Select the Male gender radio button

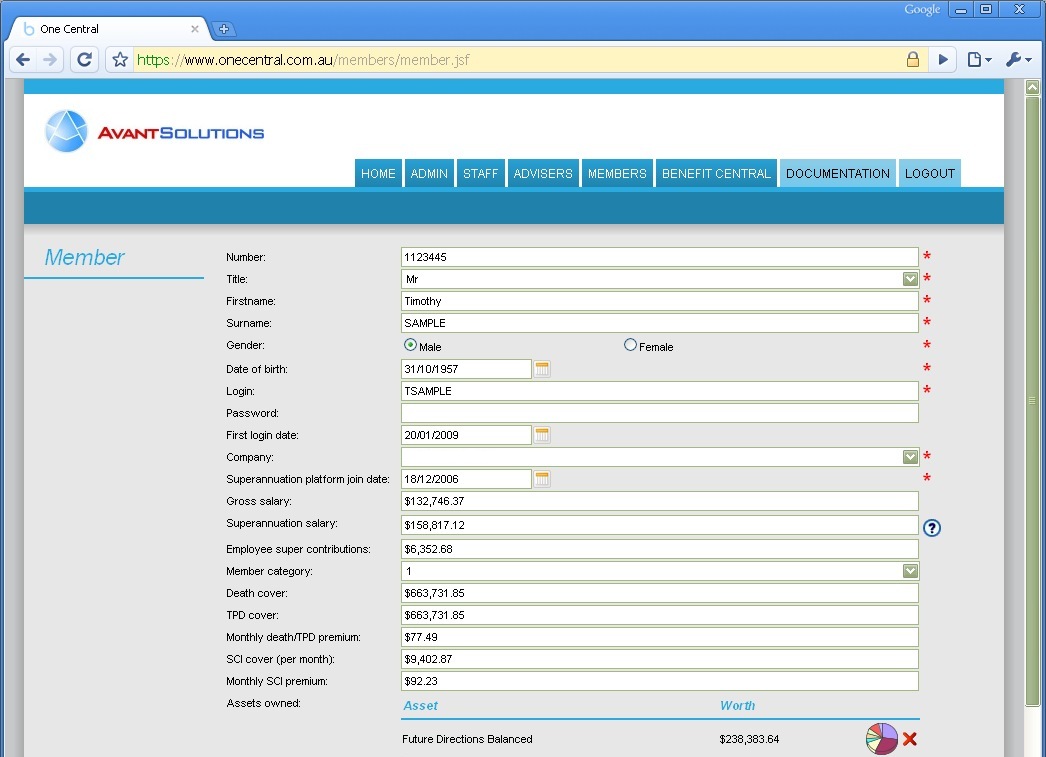tap(410, 345)
